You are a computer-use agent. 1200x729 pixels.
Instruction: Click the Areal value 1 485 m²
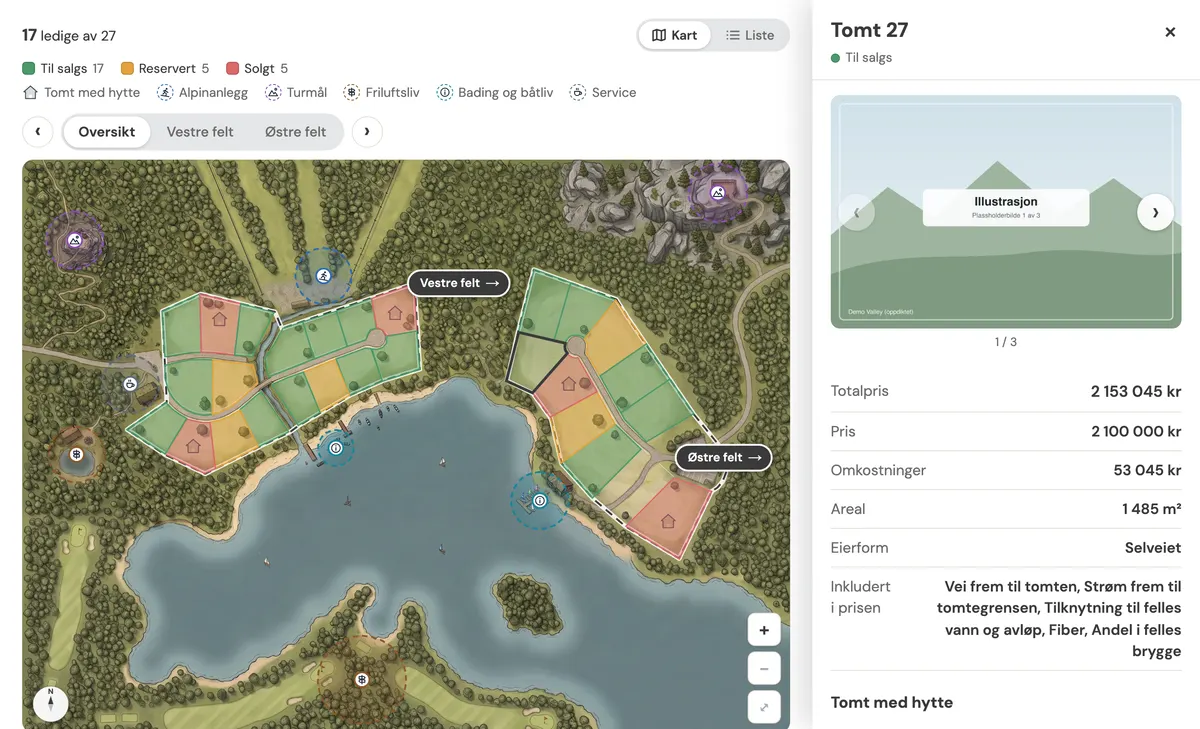coord(1152,509)
